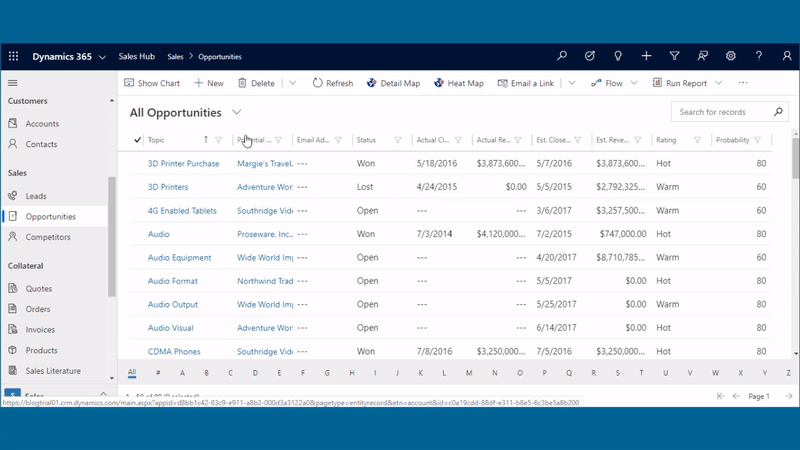Open the lightbulb assistant icon
This screenshot has width=800, height=450.
click(x=618, y=56)
